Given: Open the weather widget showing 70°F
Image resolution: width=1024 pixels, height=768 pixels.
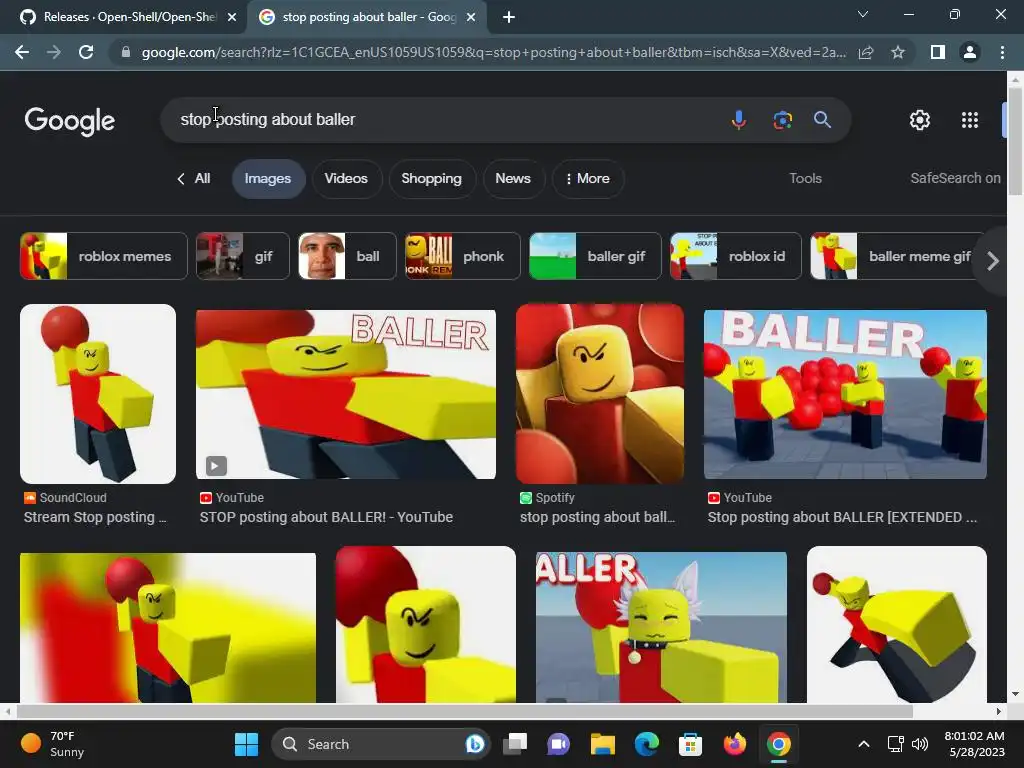Looking at the screenshot, I should (54, 744).
